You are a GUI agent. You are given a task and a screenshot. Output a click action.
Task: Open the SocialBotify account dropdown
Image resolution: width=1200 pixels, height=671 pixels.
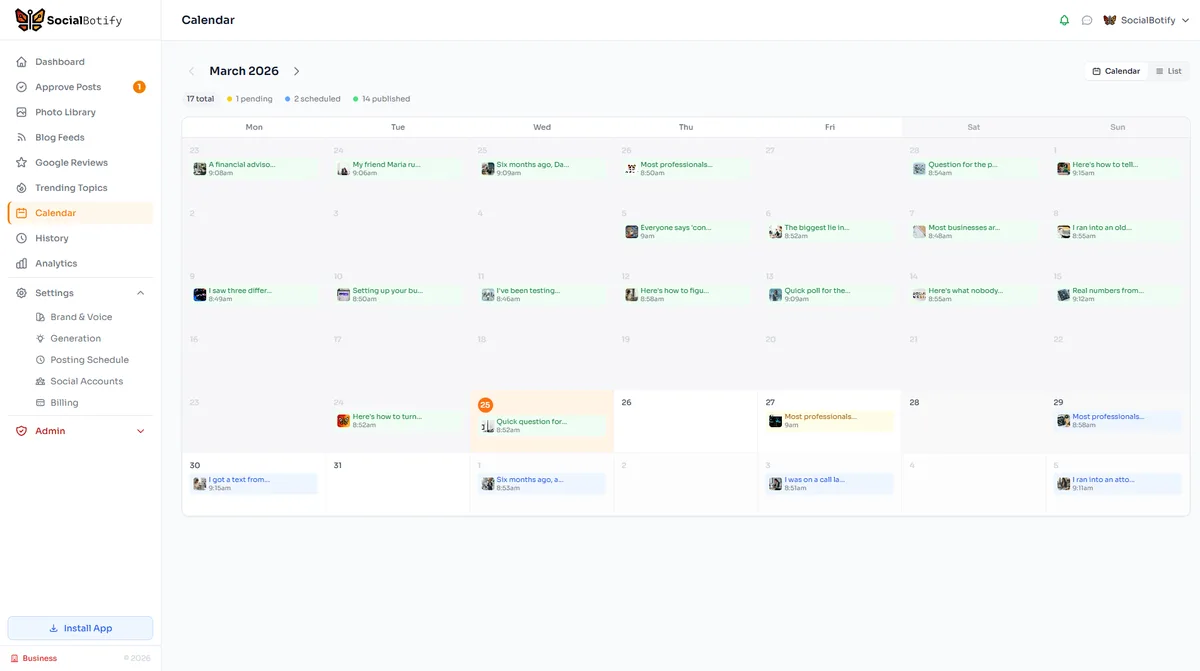pyautogui.click(x=1146, y=19)
